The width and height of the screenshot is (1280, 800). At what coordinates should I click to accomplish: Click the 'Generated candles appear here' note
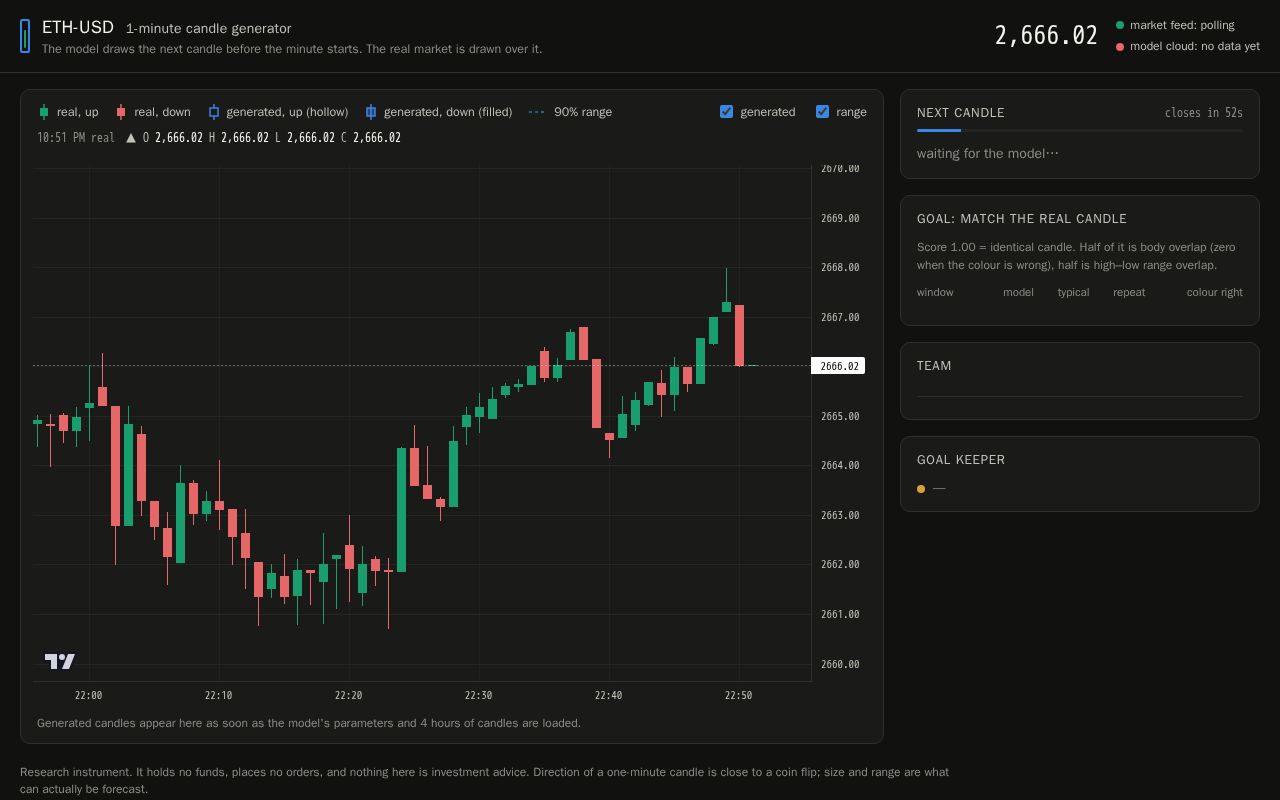pos(309,723)
